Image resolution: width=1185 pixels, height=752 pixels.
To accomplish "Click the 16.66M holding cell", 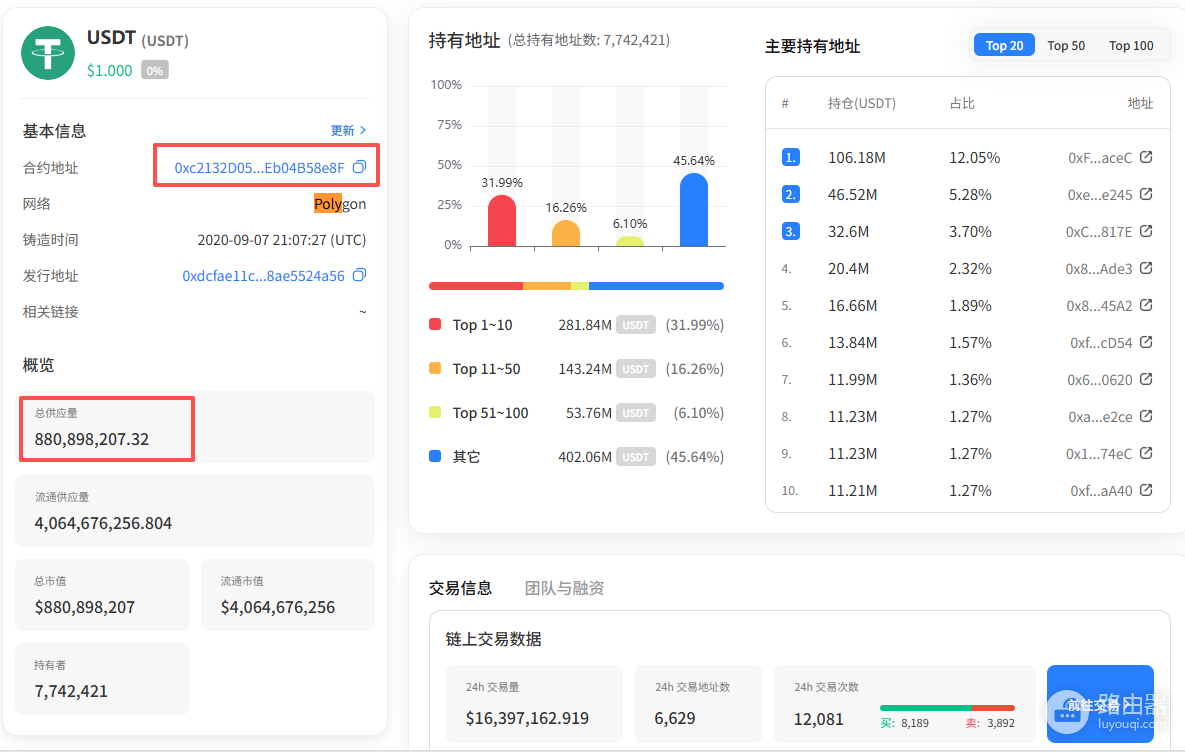I will 852,305.
